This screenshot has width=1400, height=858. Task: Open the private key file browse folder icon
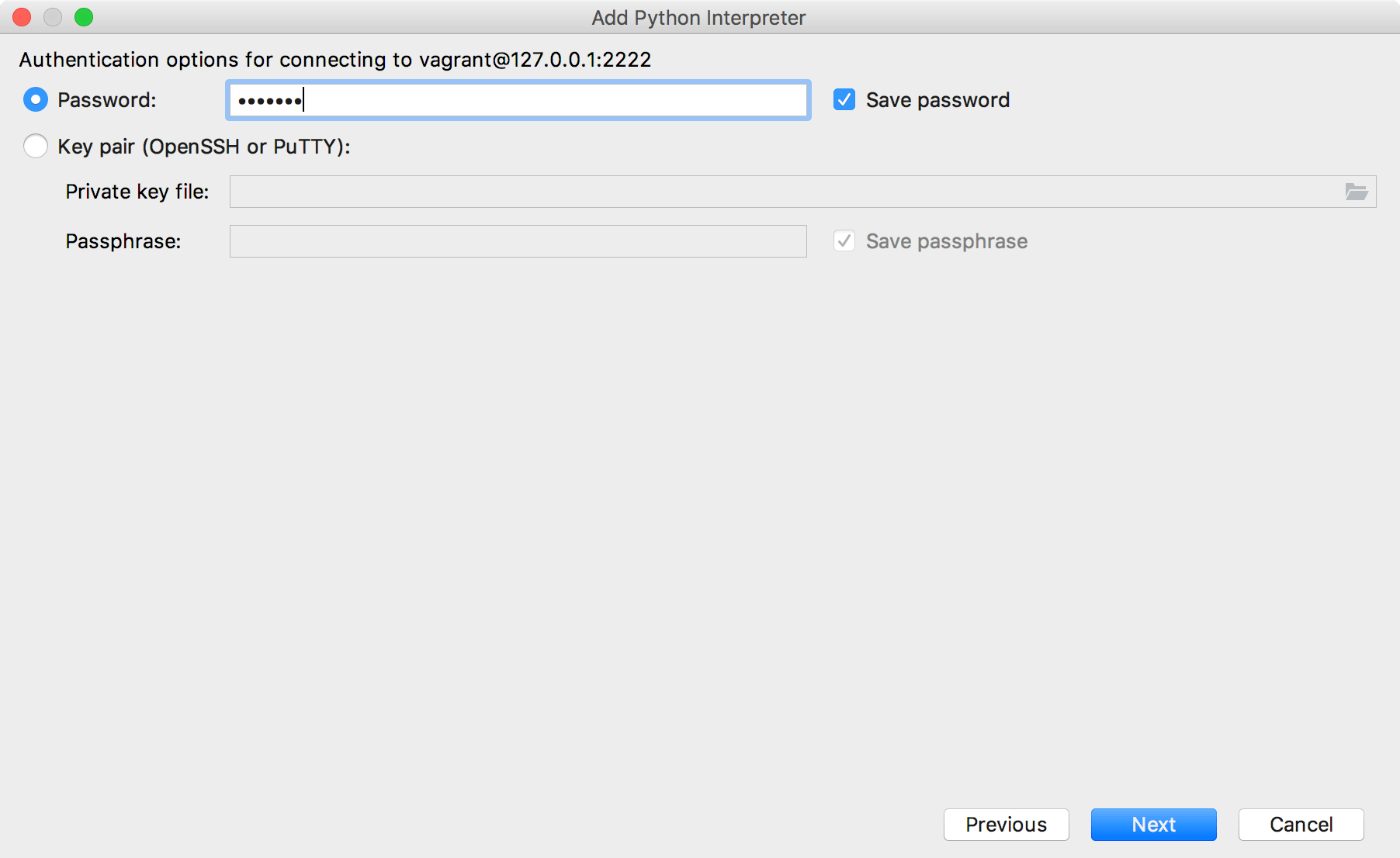tap(1356, 192)
